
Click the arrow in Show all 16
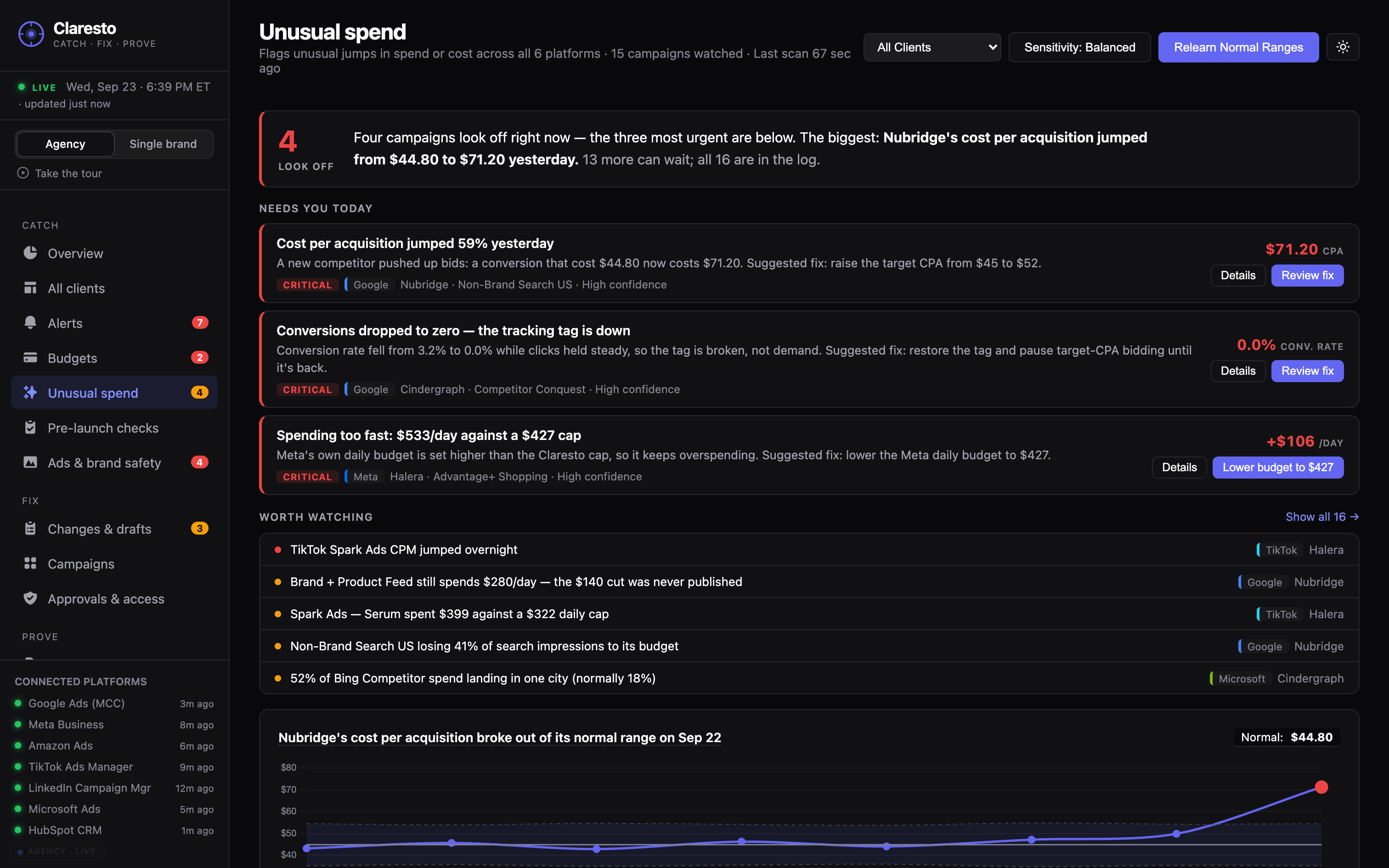(1355, 517)
